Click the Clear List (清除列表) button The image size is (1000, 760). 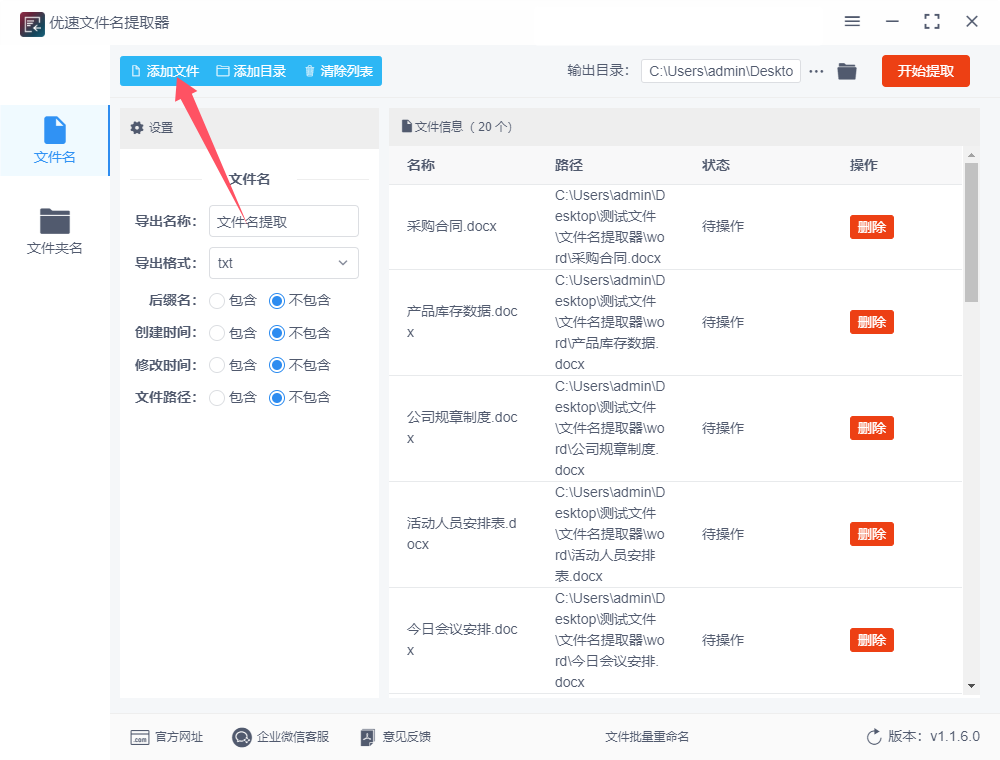pyautogui.click(x=339, y=71)
